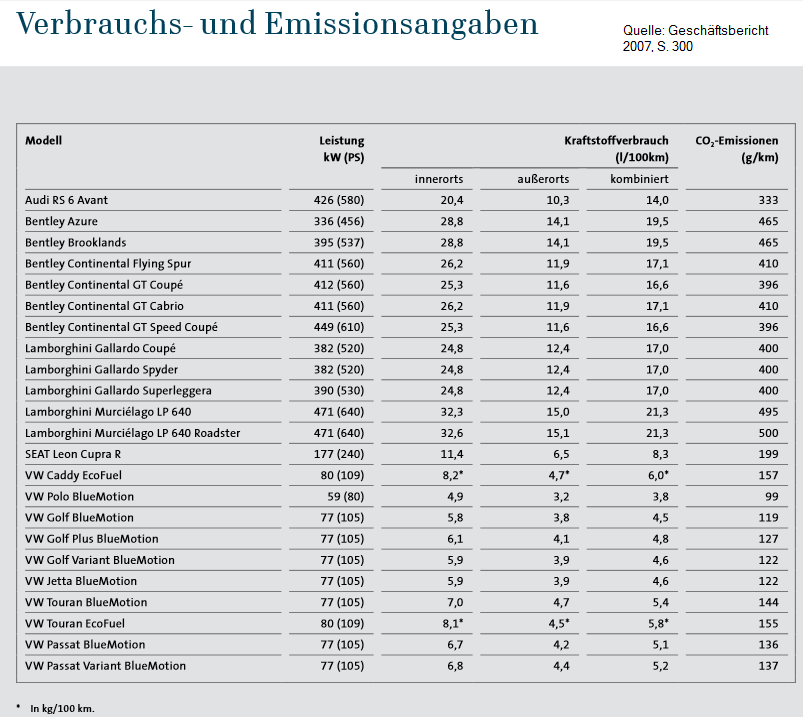Select the innerorts value '32,6'
Screen dimensions: 803x717
click(x=452, y=433)
